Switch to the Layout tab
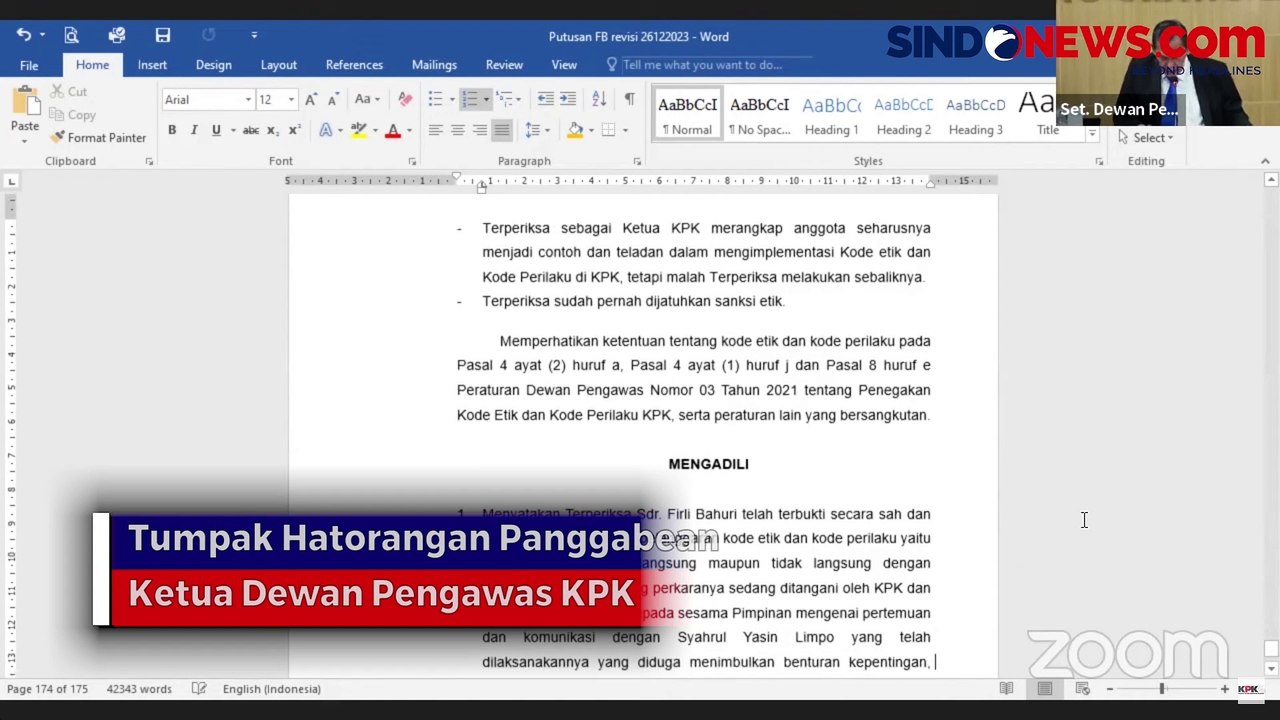1280x720 pixels. tap(278, 65)
